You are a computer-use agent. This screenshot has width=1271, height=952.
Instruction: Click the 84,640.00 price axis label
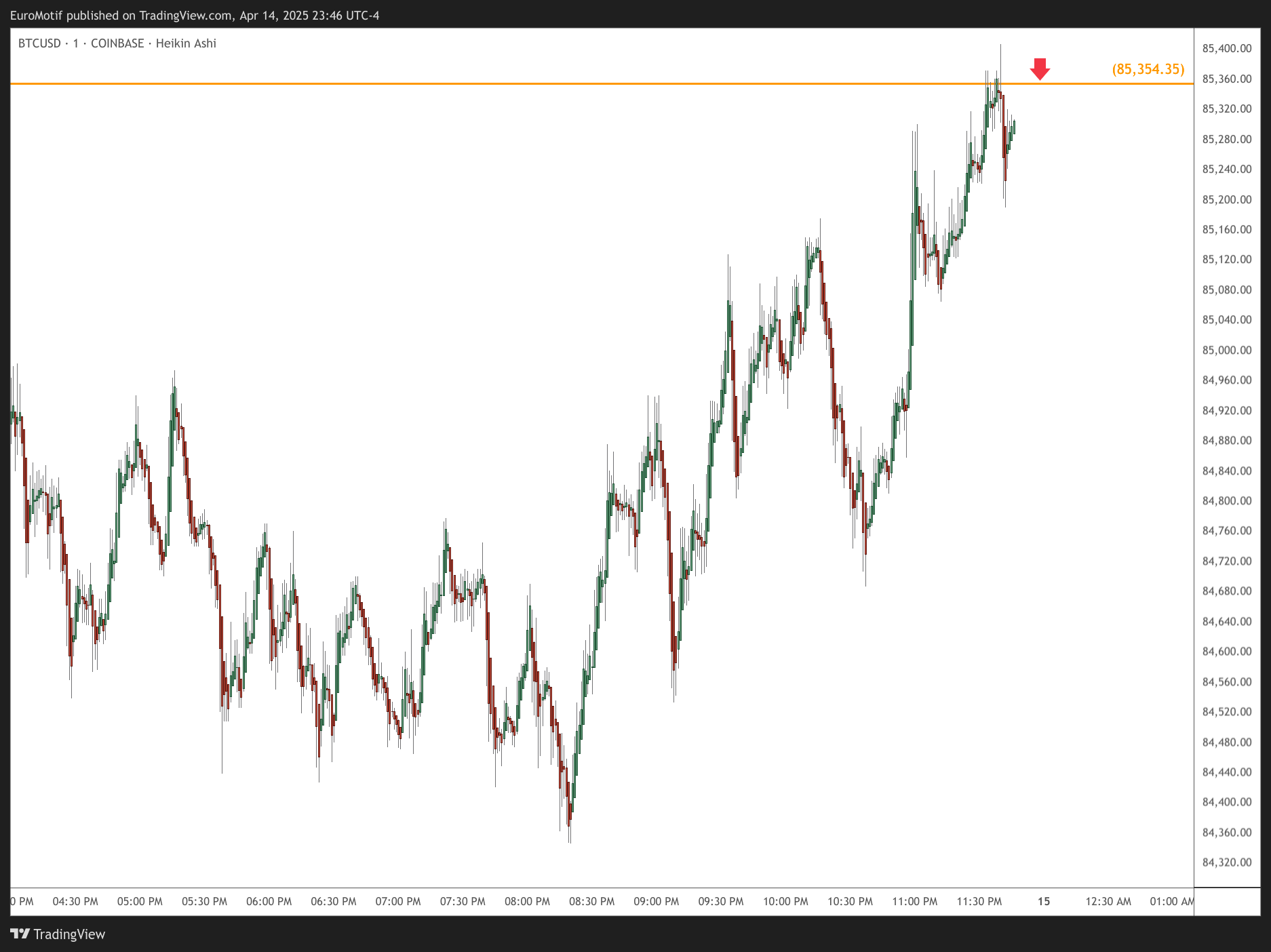(x=1227, y=621)
